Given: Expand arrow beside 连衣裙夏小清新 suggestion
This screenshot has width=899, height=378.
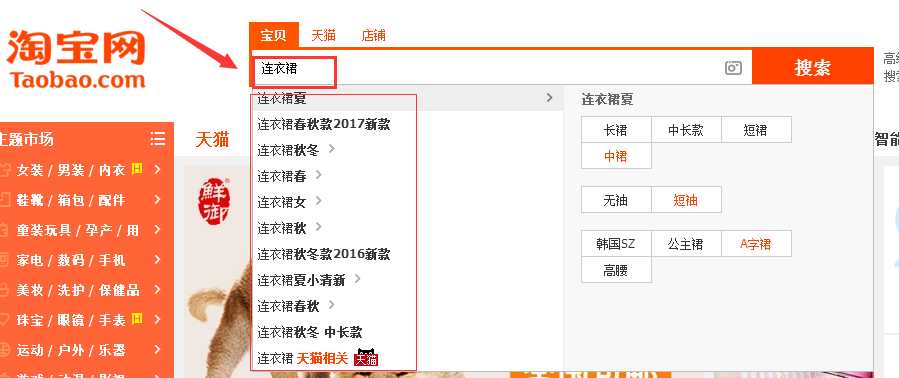Looking at the screenshot, I should point(358,279).
